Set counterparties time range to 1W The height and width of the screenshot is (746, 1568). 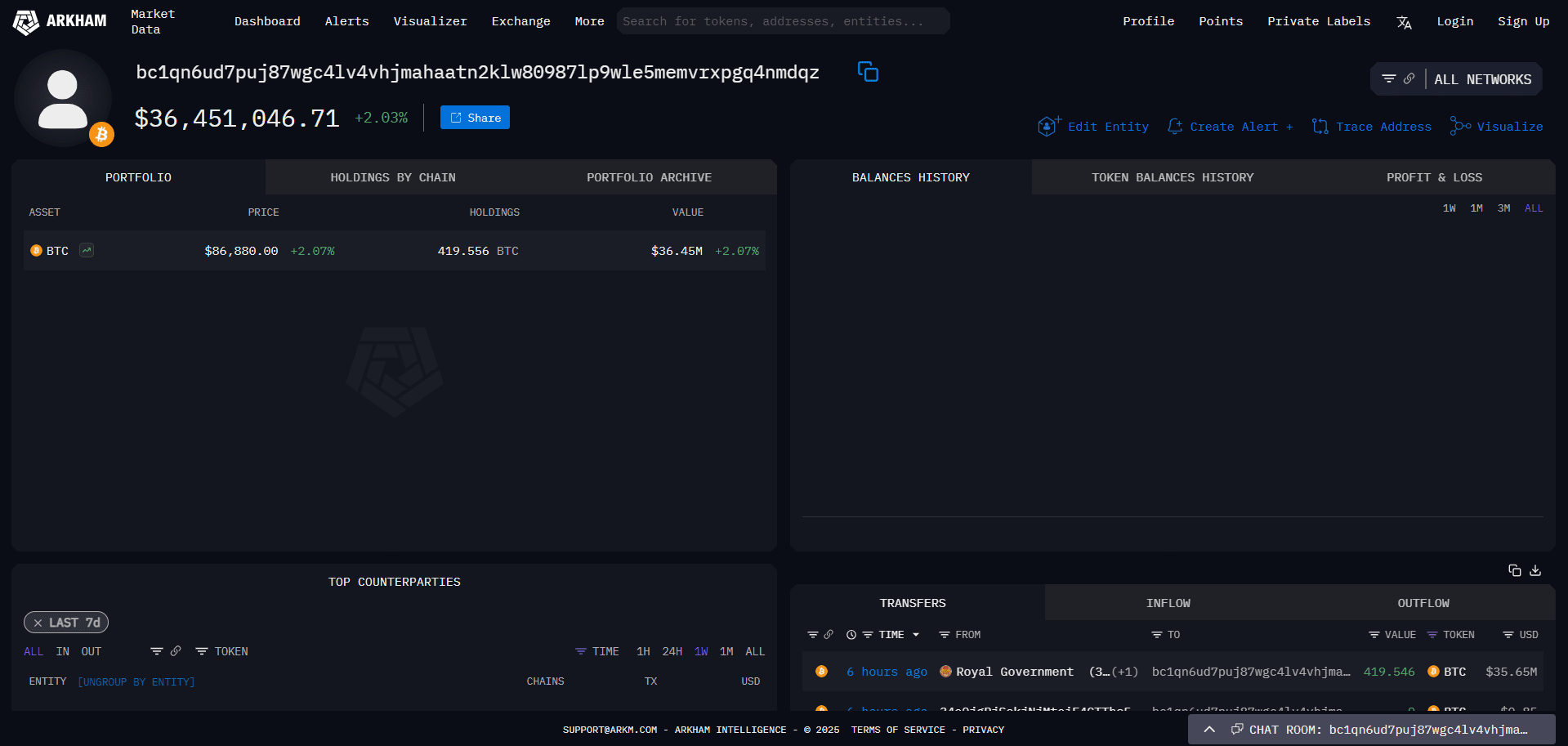701,651
